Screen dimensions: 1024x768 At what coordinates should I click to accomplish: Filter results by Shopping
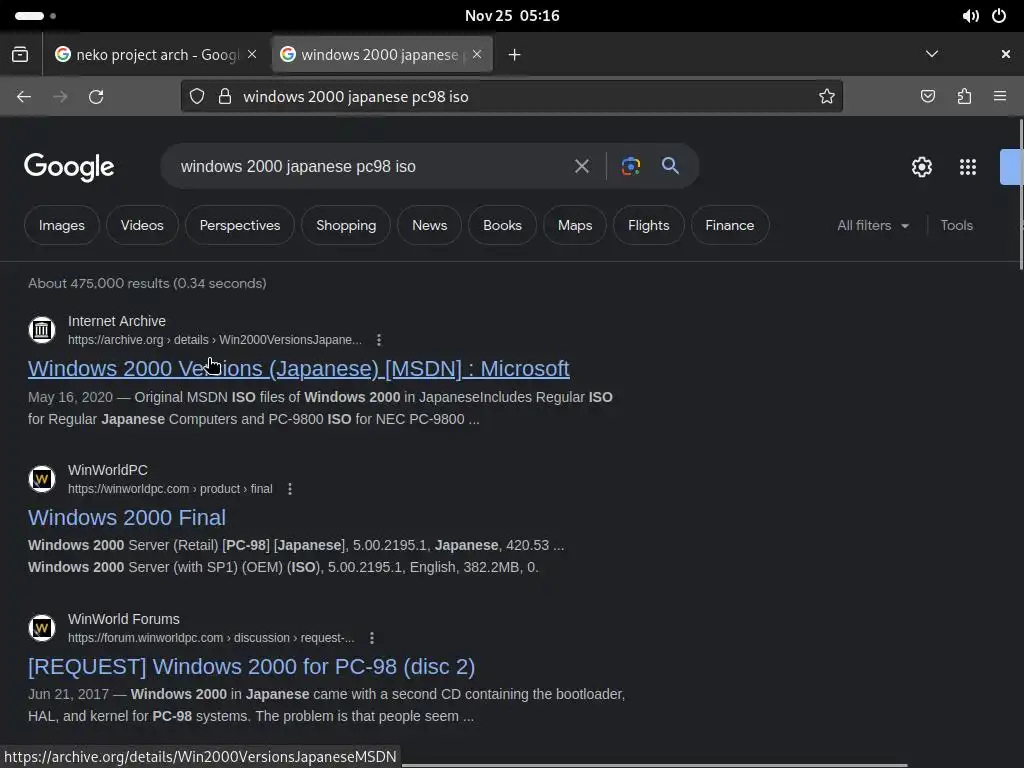tap(346, 225)
